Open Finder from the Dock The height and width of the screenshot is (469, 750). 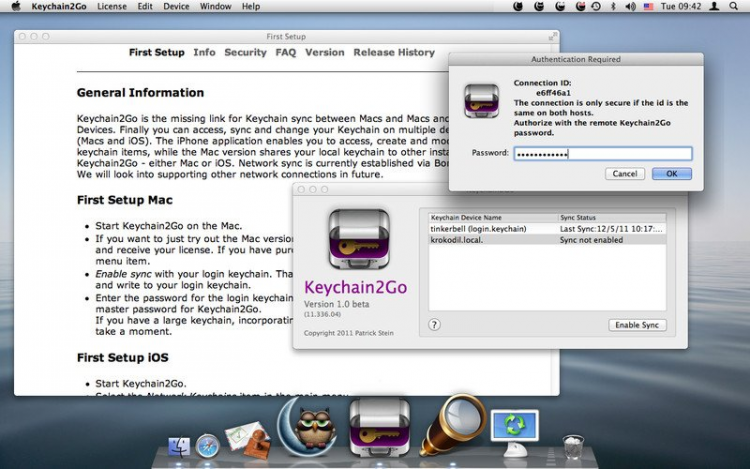pyautogui.click(x=179, y=447)
